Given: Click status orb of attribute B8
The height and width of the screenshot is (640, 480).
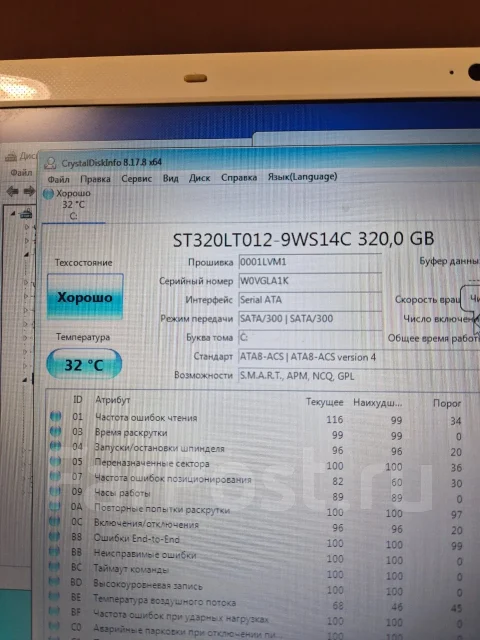Looking at the screenshot, I should click(54, 536).
